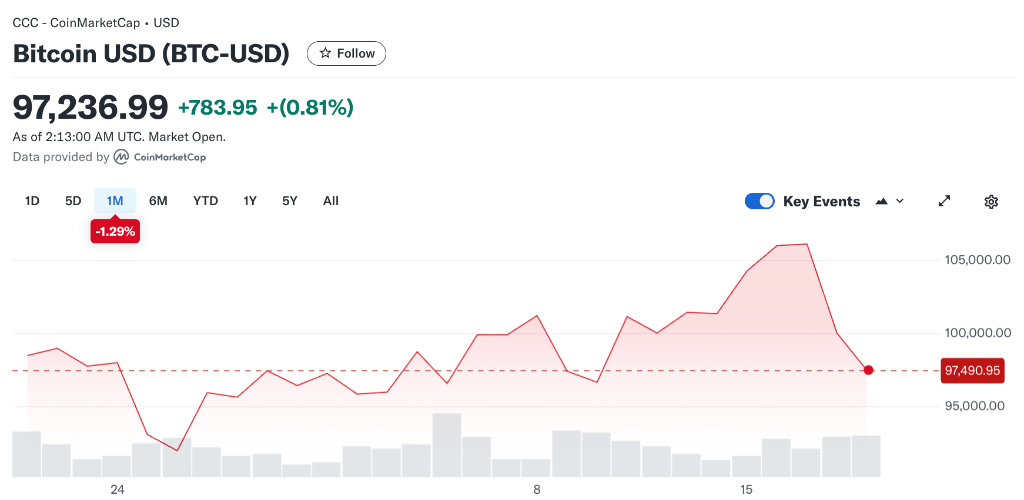
Task: Click the red 97,490.95 price label
Action: tap(972, 371)
